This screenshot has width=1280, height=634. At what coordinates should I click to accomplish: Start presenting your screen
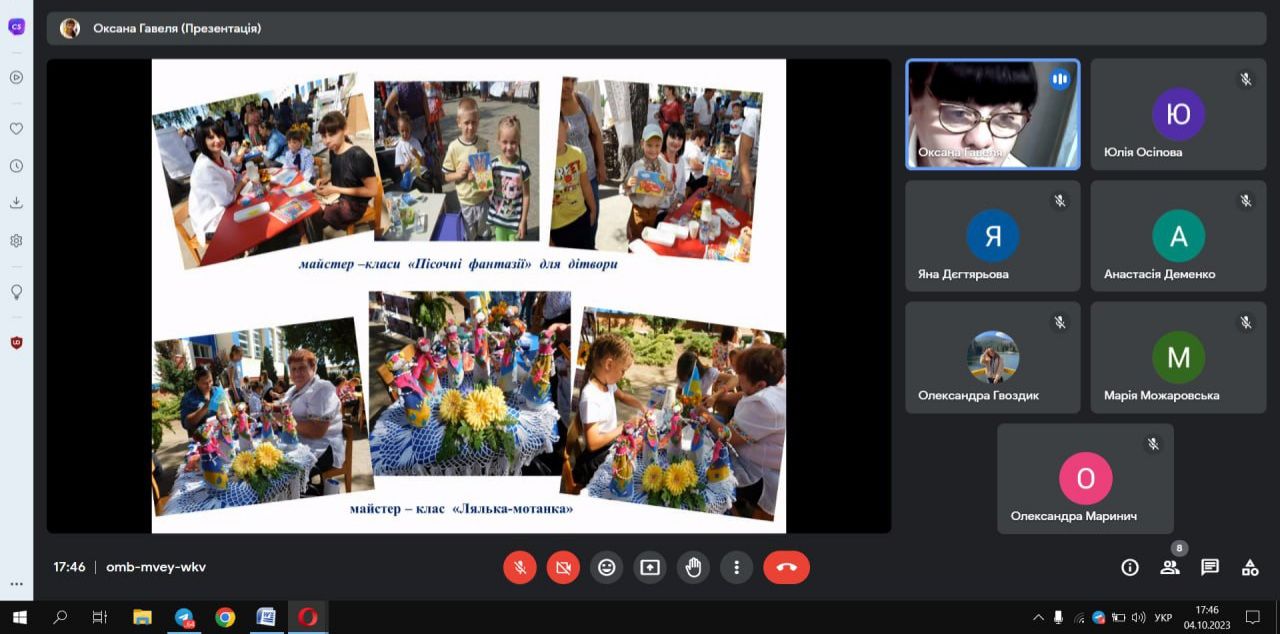[650, 567]
